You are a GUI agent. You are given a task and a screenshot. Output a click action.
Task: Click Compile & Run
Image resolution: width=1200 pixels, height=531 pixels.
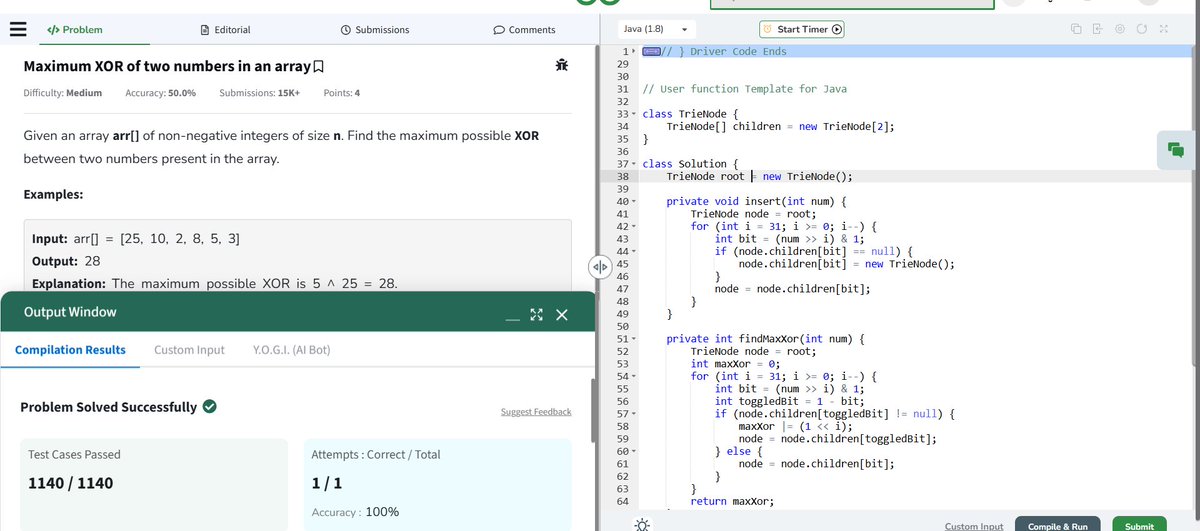point(1058,525)
